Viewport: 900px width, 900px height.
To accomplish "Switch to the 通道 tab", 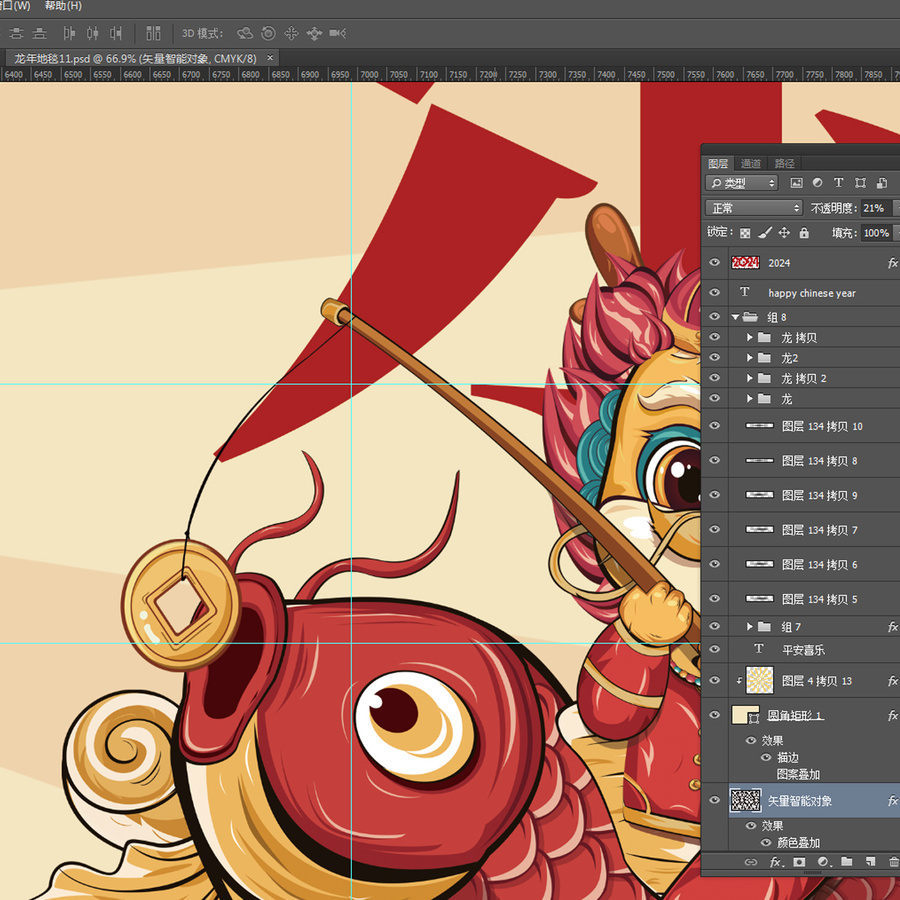I will point(751,164).
